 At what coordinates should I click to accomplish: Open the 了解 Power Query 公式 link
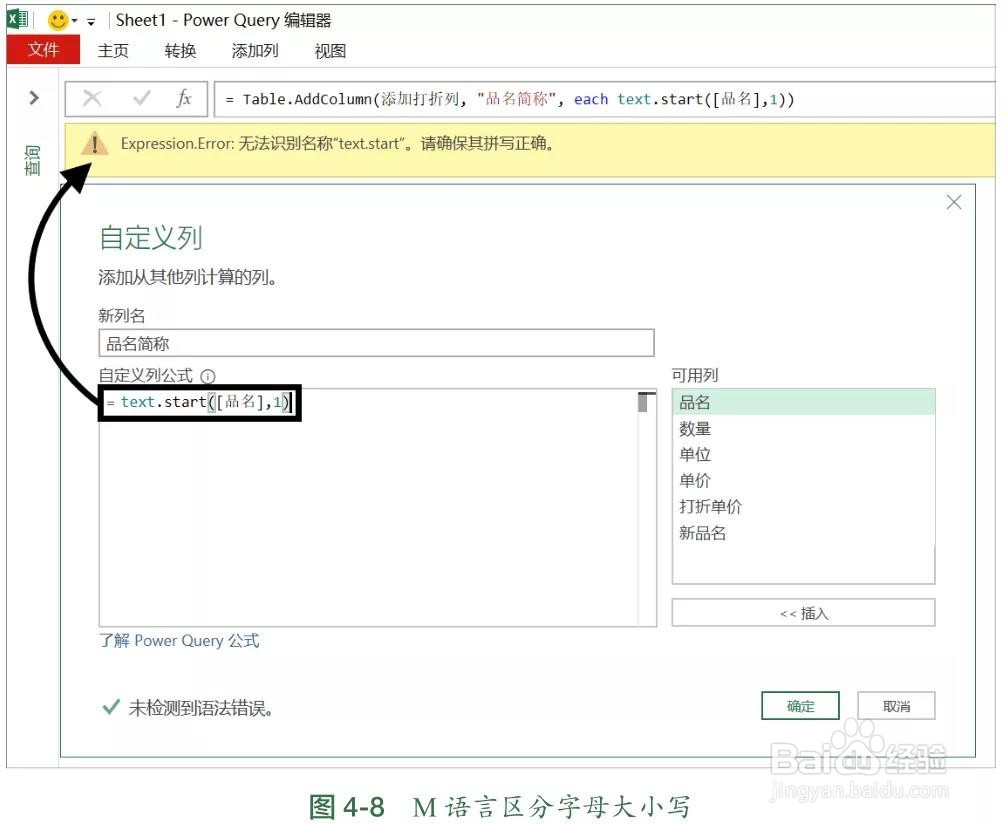(179, 641)
